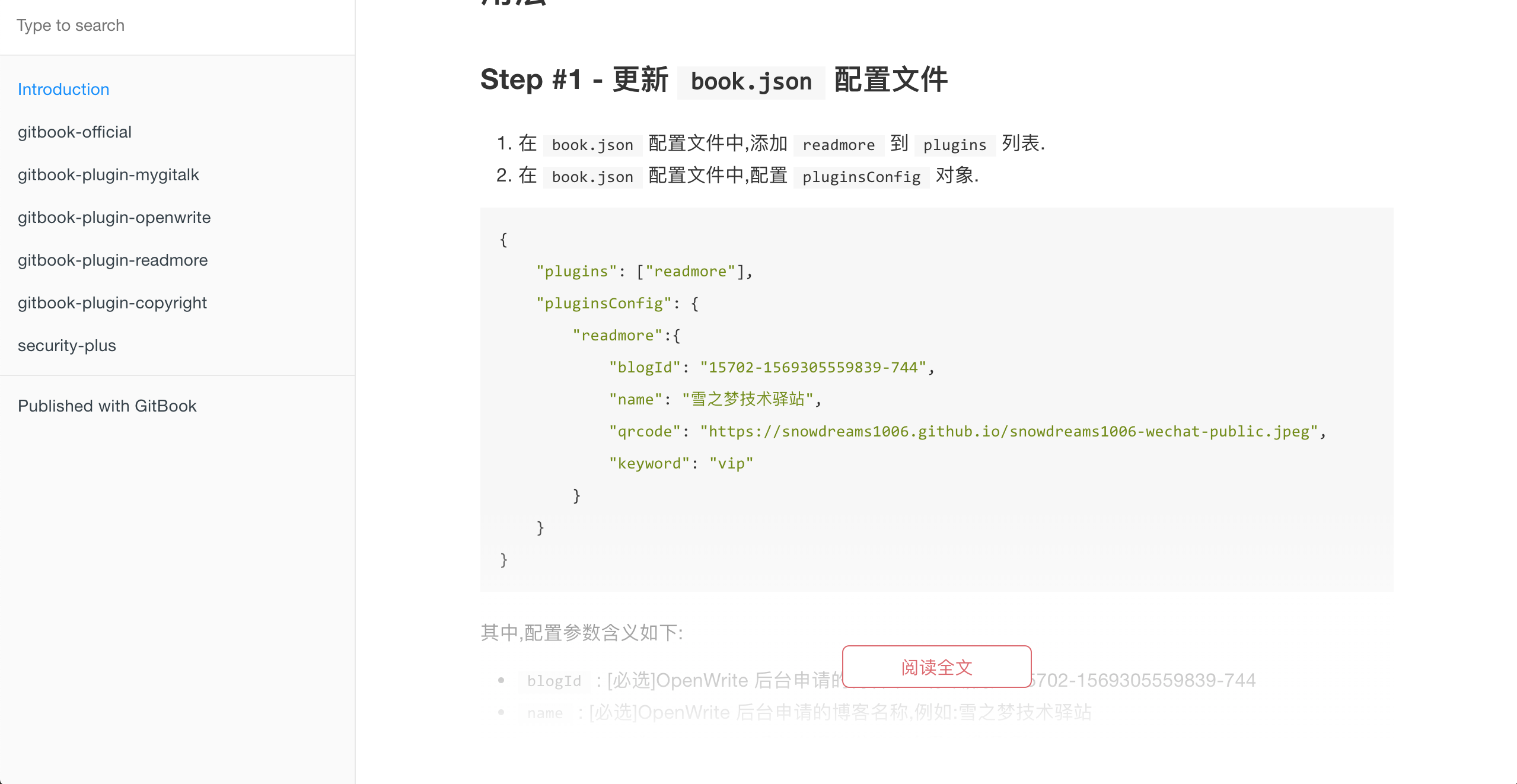Click Published with GitBook link

point(107,406)
